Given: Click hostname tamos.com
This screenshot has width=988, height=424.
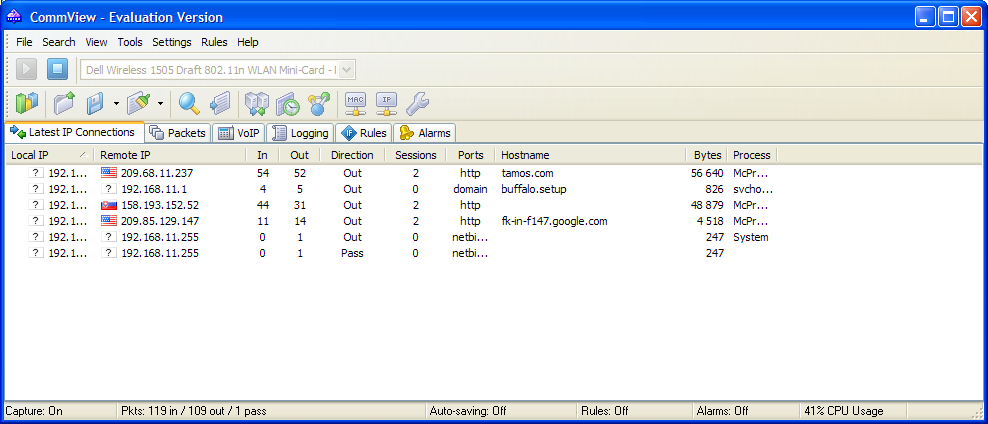Looking at the screenshot, I should [x=527, y=173].
